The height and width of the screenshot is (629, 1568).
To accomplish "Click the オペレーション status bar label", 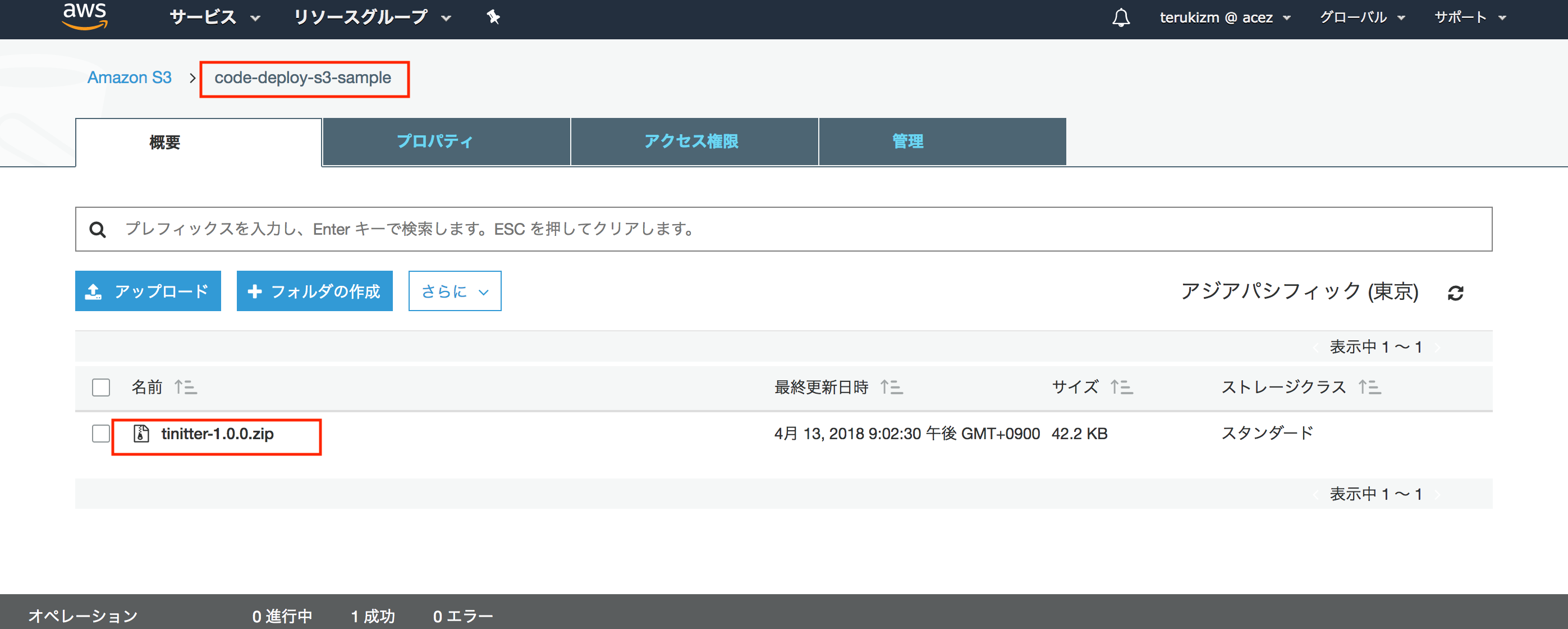I will pyautogui.click(x=84, y=616).
